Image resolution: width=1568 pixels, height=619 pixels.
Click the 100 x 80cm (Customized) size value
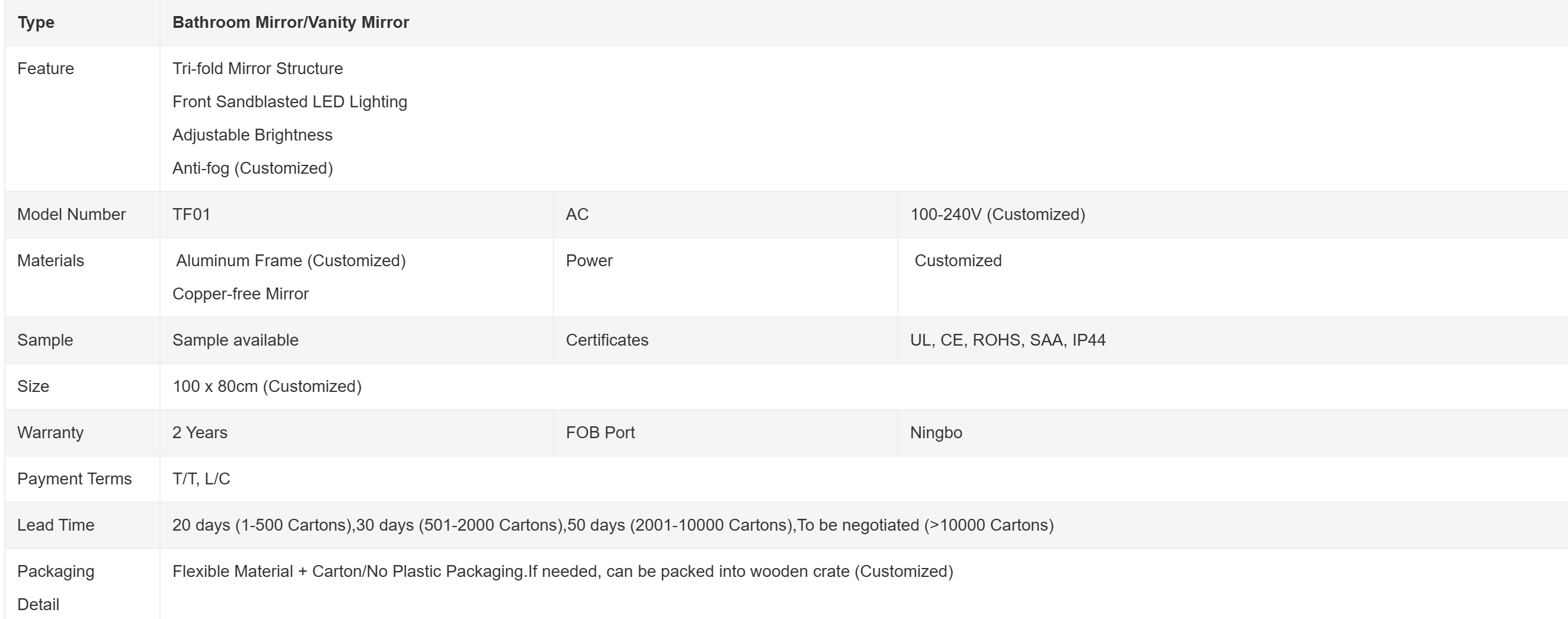267,386
